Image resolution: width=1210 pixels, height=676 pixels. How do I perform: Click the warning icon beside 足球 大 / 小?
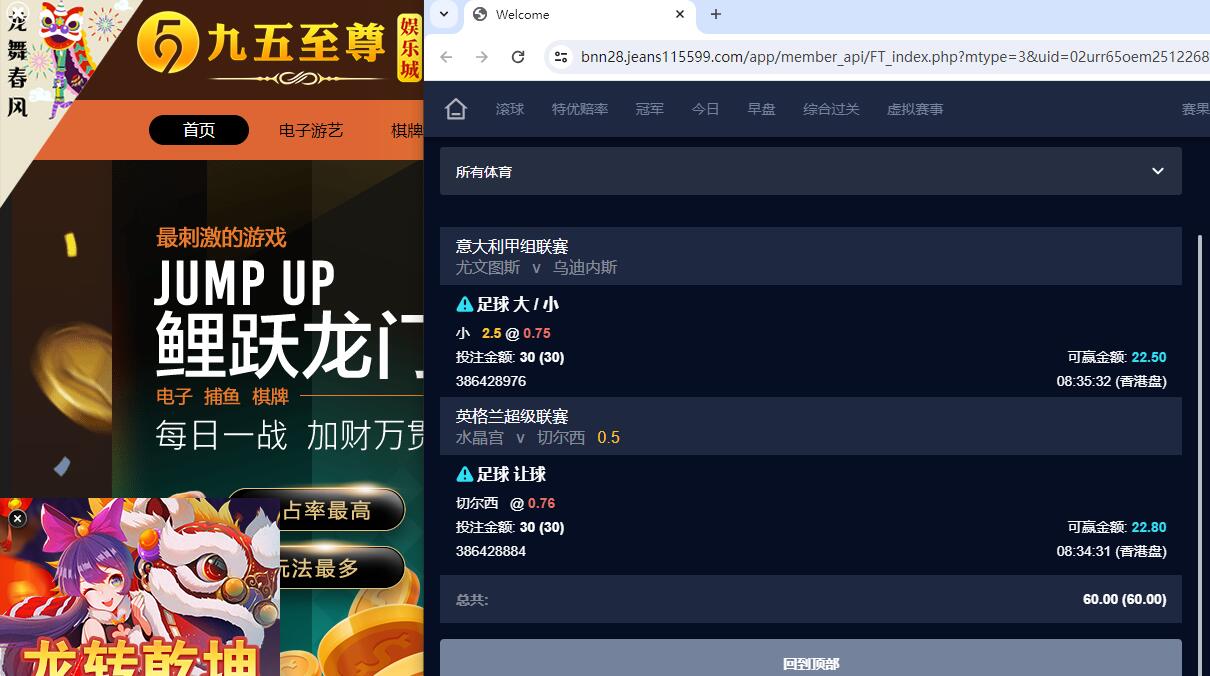[464, 304]
